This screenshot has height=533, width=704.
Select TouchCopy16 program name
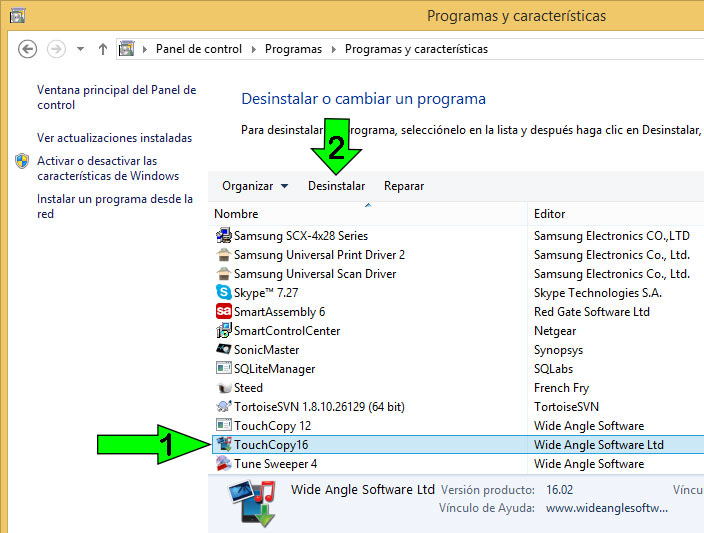pyautogui.click(x=271, y=445)
